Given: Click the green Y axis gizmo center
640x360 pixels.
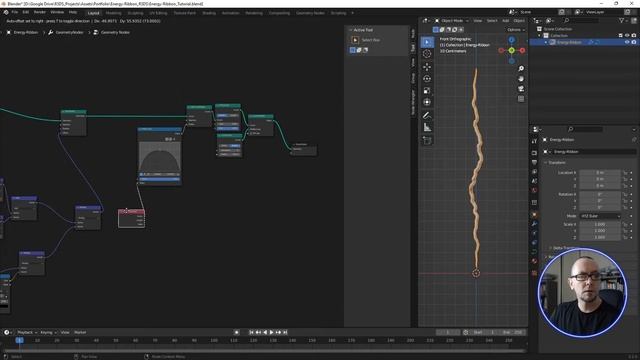Looking at the screenshot, I should [x=511, y=50].
